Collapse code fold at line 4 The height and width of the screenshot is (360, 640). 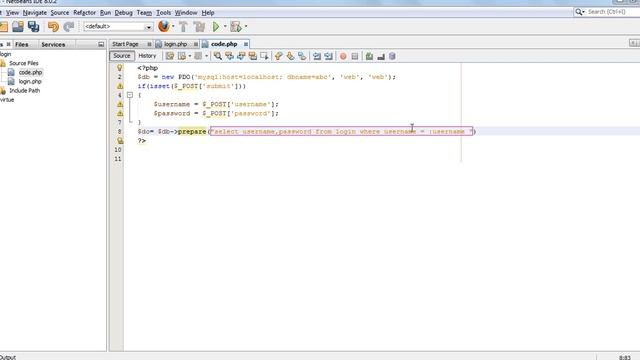(x=130, y=95)
